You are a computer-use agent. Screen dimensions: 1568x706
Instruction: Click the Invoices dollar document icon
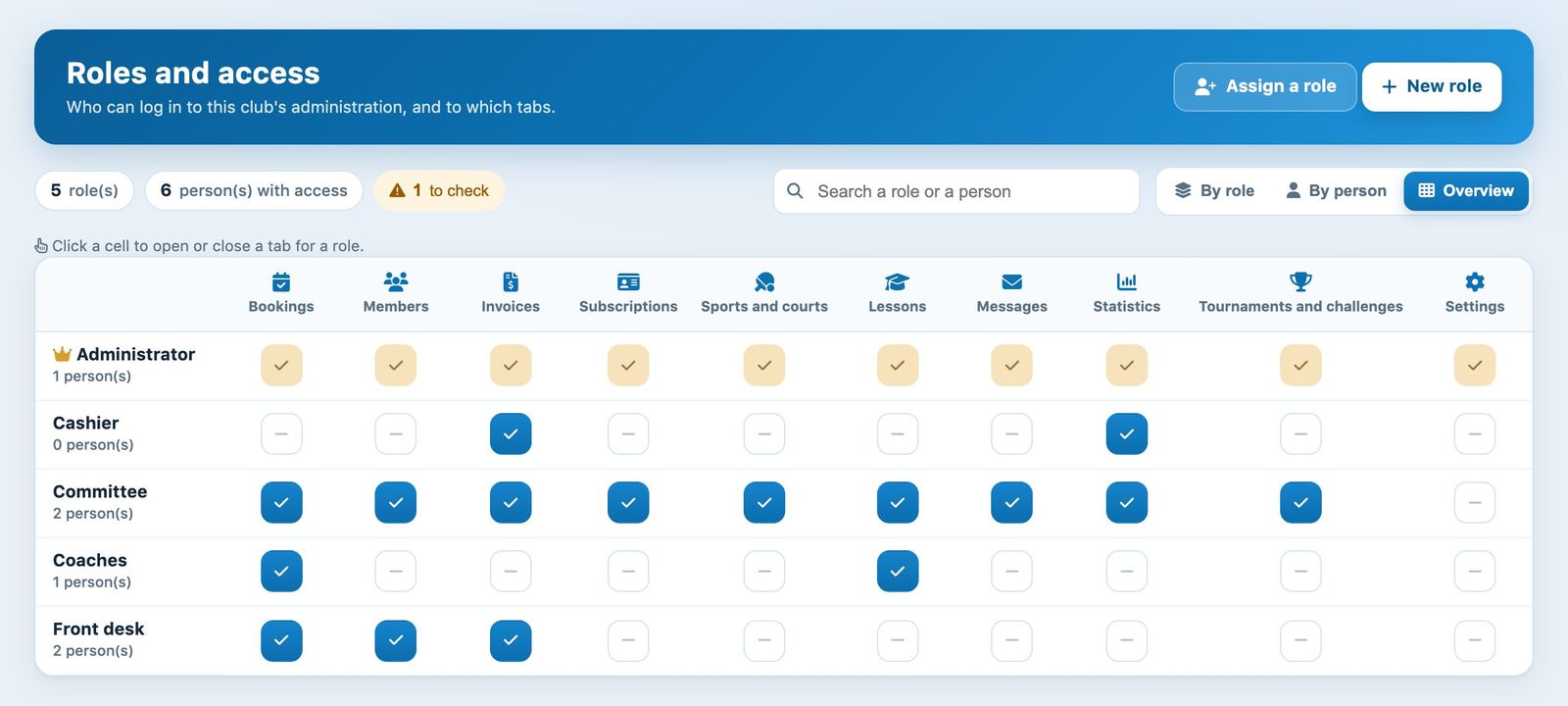pos(511,282)
